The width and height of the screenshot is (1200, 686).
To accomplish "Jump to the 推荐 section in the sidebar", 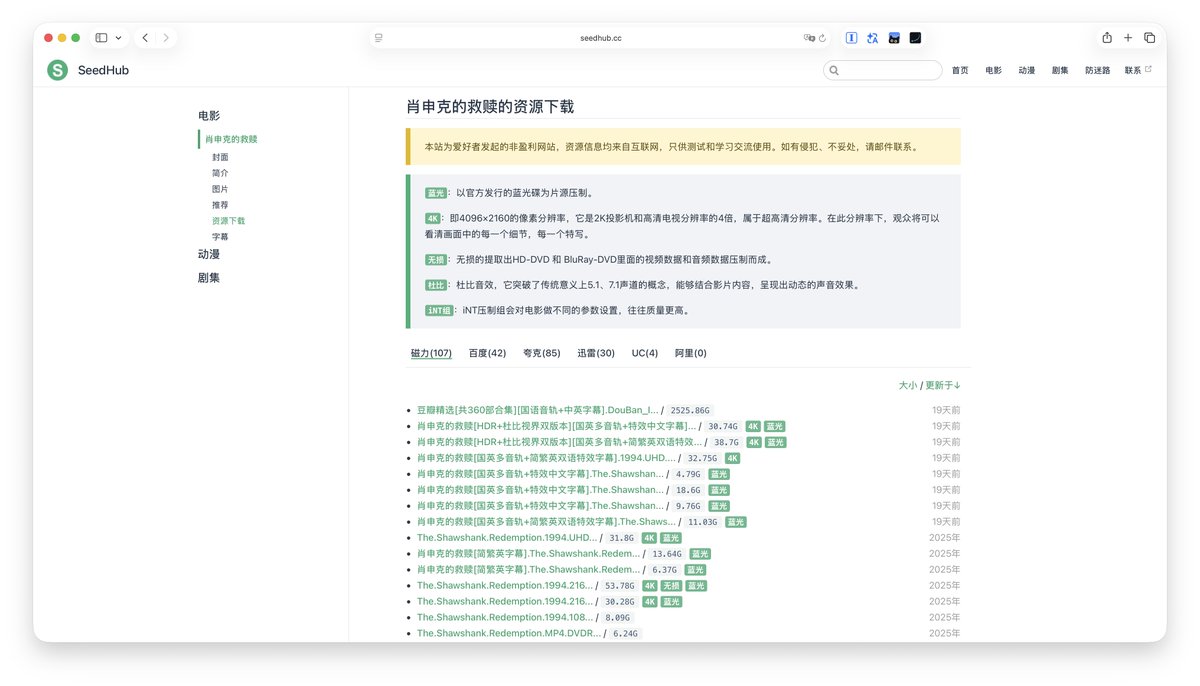I will click(x=220, y=205).
